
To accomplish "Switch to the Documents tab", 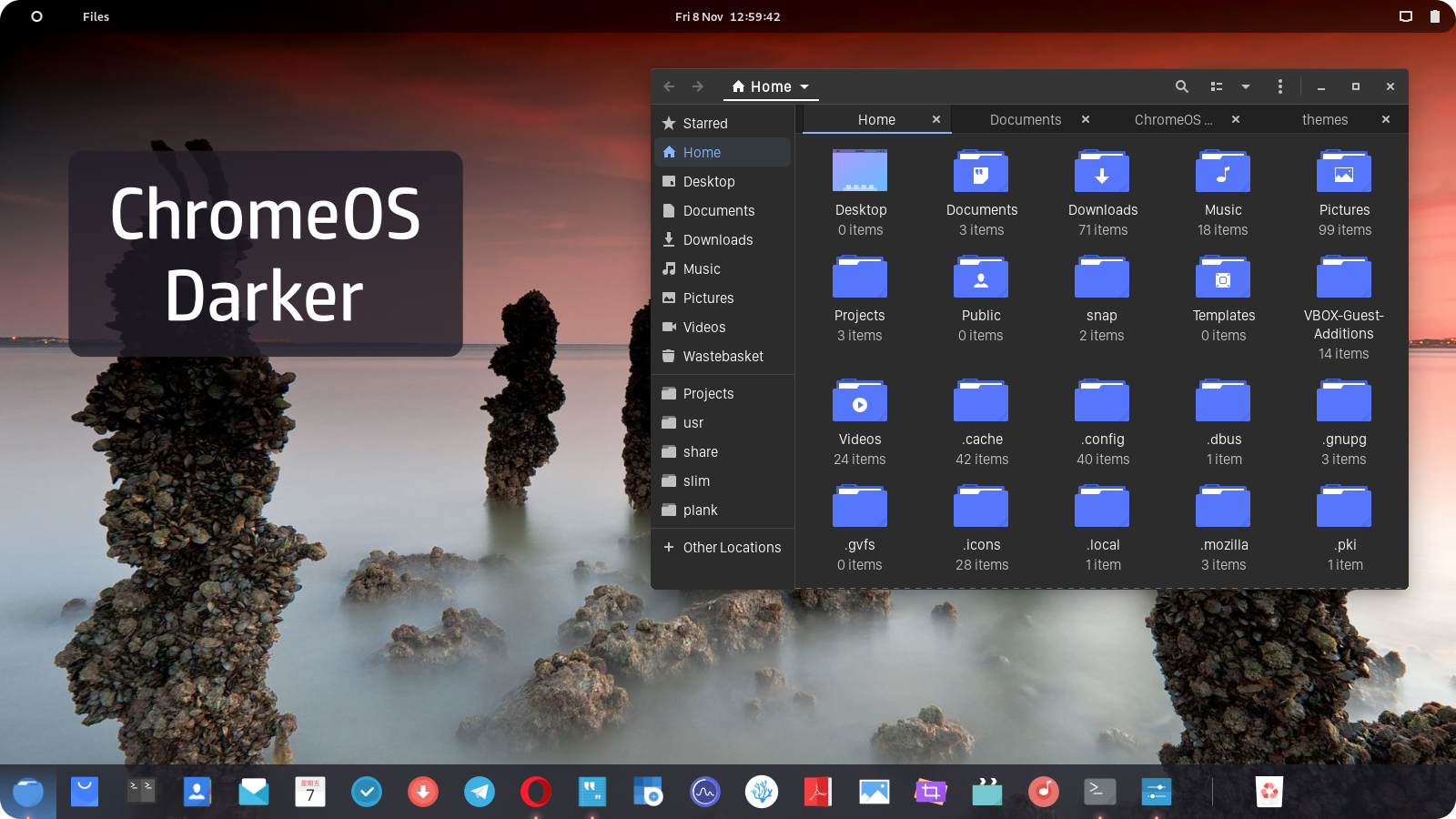I will (x=1026, y=120).
